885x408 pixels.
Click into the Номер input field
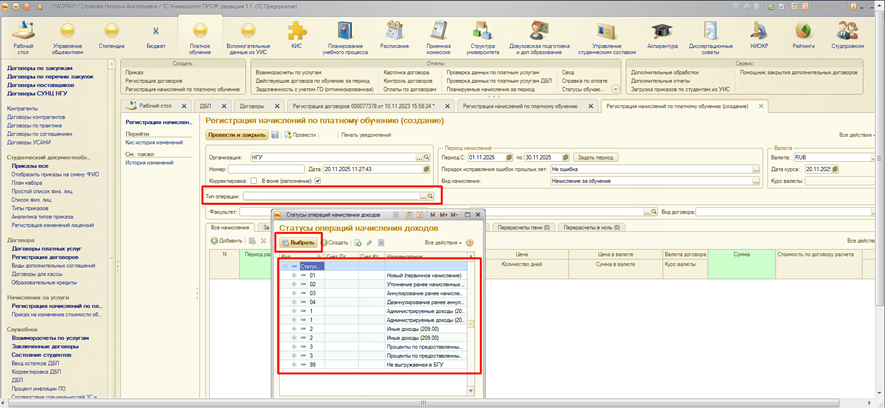265,168
